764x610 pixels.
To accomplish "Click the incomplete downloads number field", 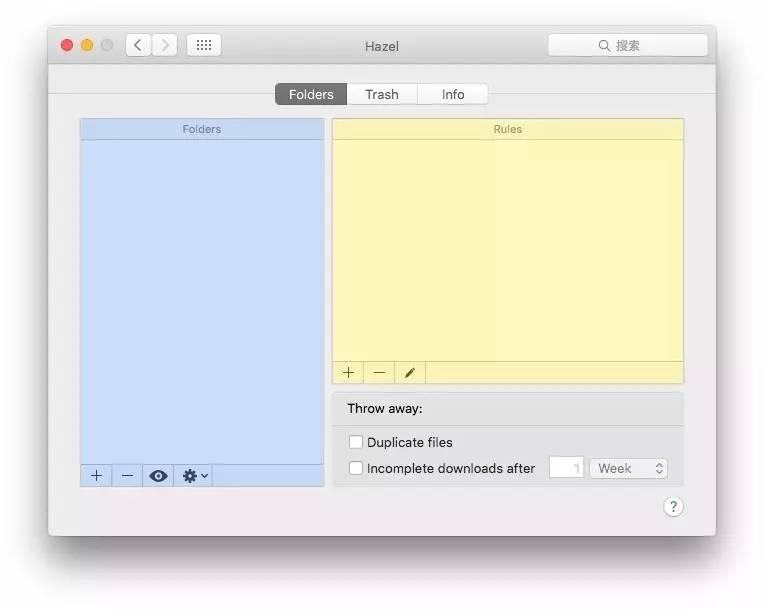I will 566,468.
